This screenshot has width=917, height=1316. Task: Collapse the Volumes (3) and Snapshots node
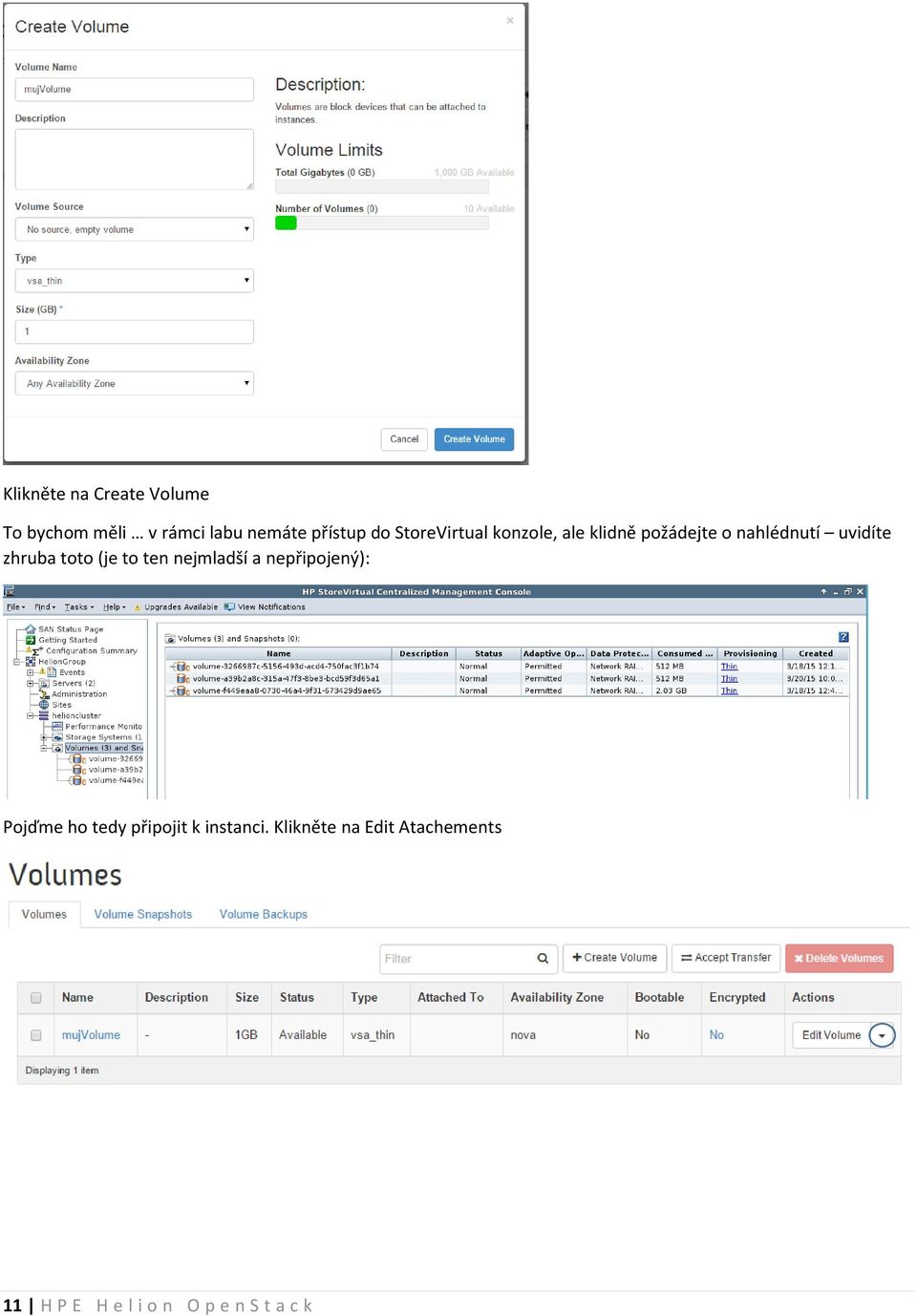[x=44, y=748]
